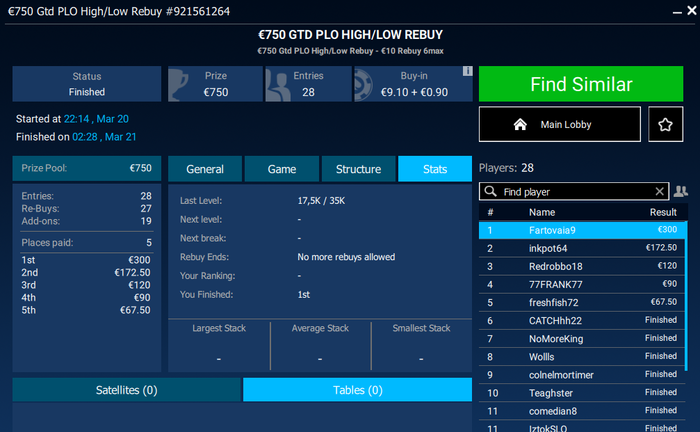The height and width of the screenshot is (432, 700).
Task: Click the 1st place €300 payout row
Action: pyautogui.click(x=86, y=260)
